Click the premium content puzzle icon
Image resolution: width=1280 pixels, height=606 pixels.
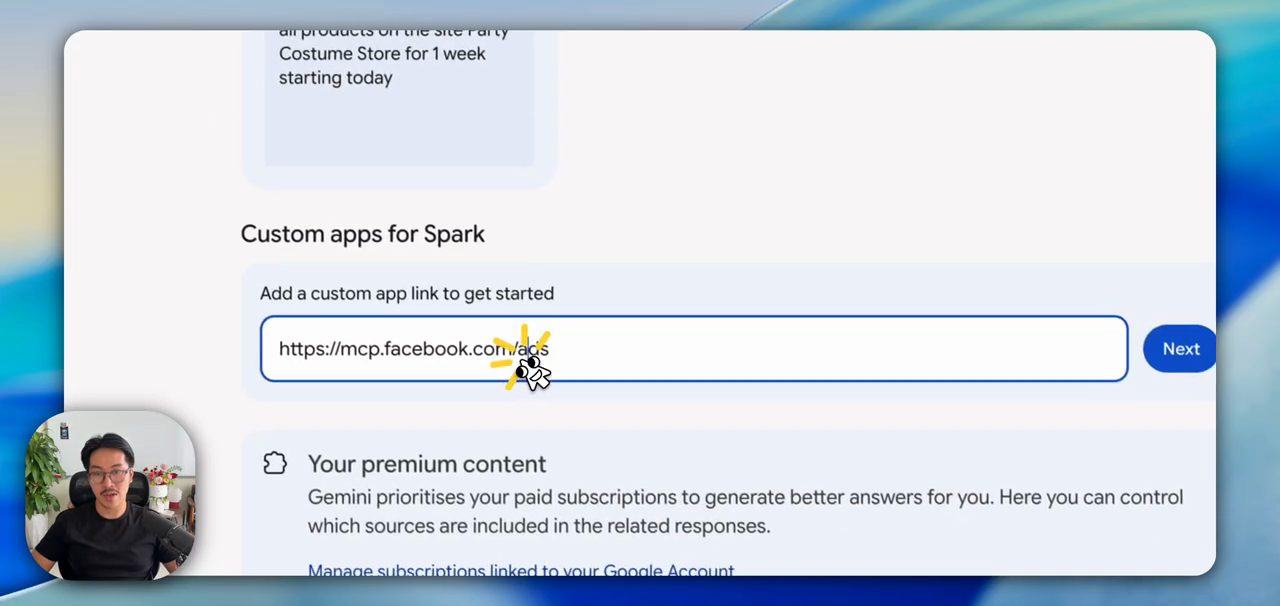click(275, 463)
